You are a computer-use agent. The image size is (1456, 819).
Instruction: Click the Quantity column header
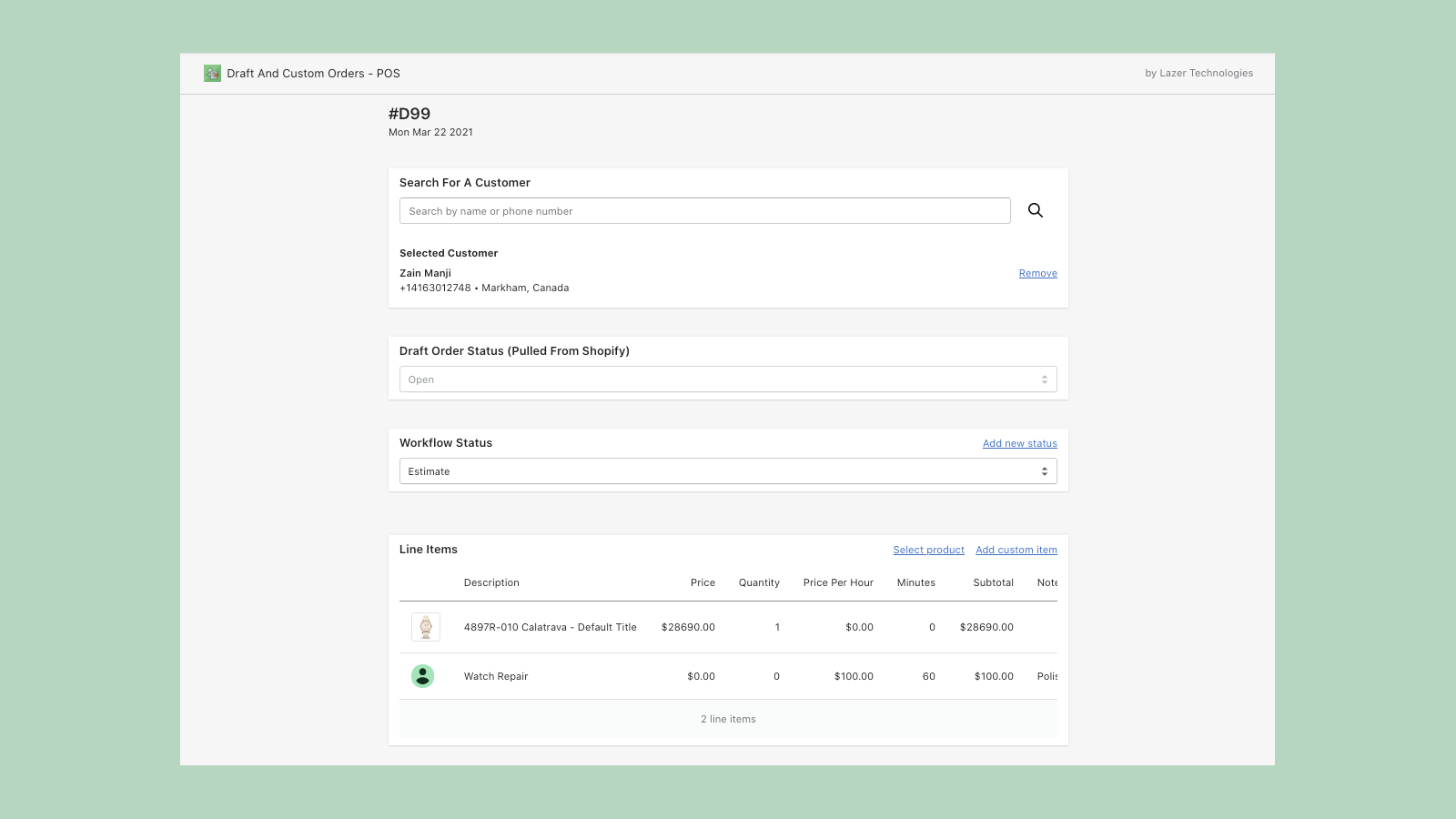point(759,582)
